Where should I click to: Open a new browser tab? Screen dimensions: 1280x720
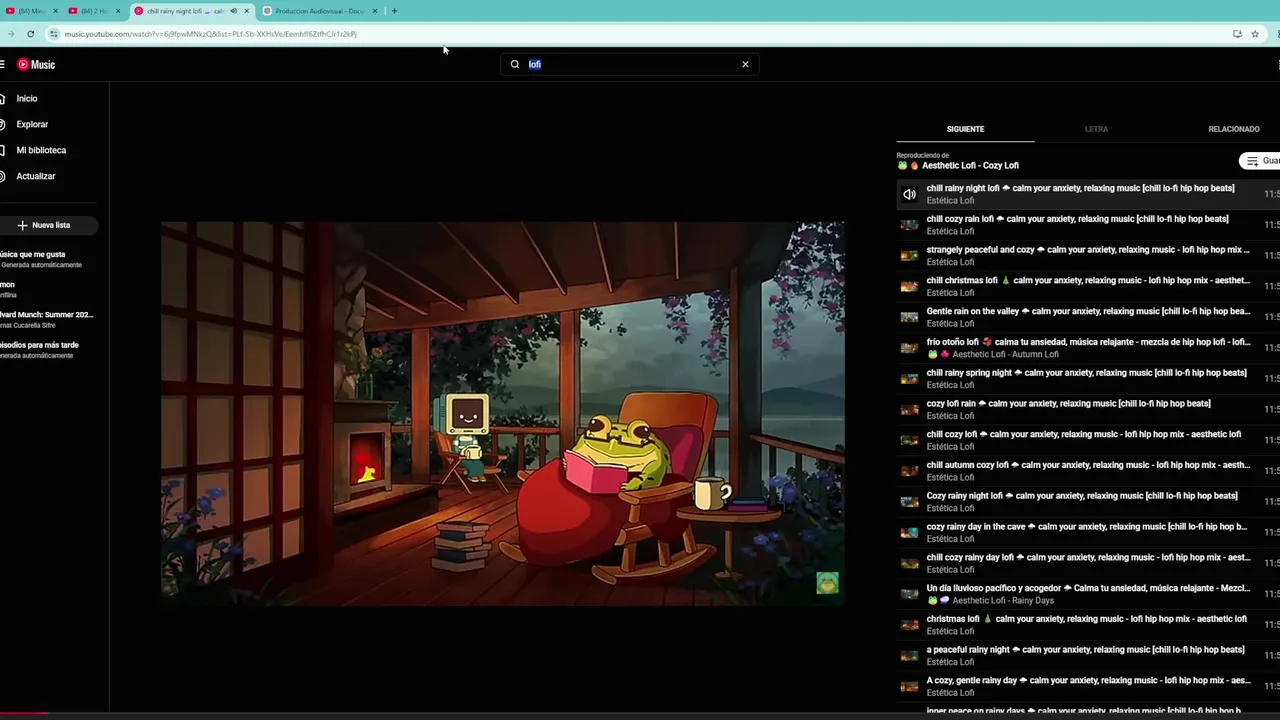pyautogui.click(x=394, y=11)
